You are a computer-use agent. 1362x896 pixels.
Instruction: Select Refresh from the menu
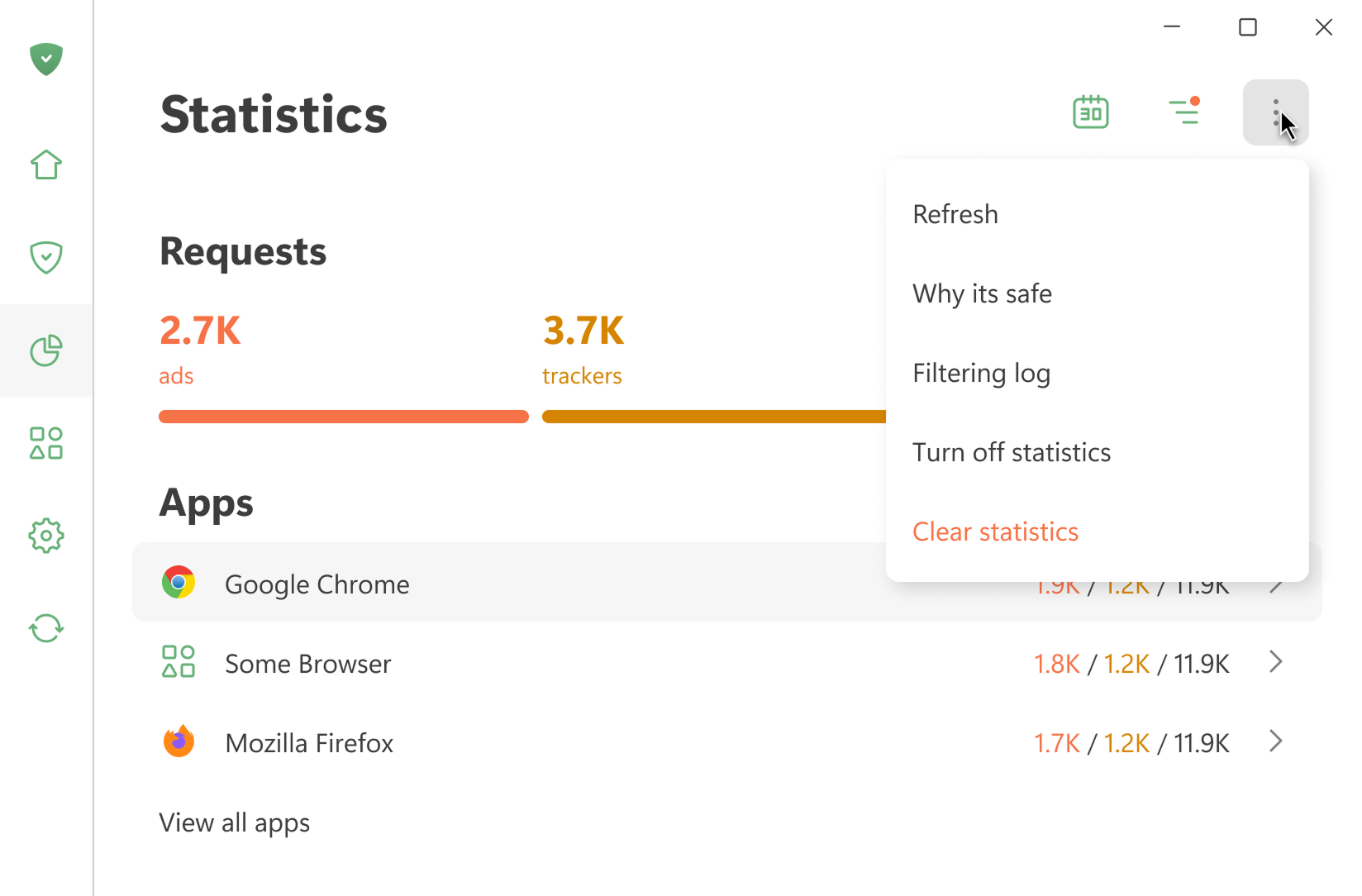click(x=955, y=213)
